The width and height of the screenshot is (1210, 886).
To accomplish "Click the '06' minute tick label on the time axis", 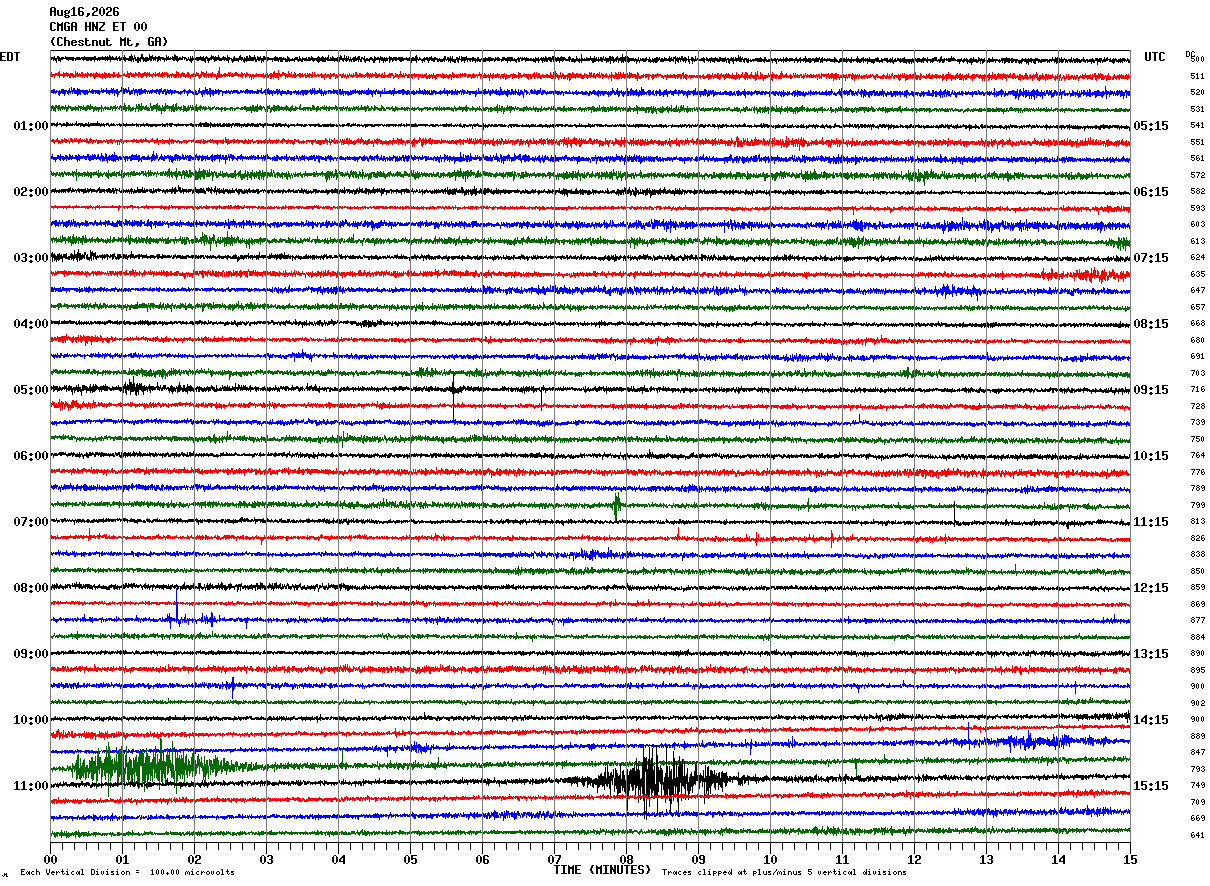I will coord(482,859).
